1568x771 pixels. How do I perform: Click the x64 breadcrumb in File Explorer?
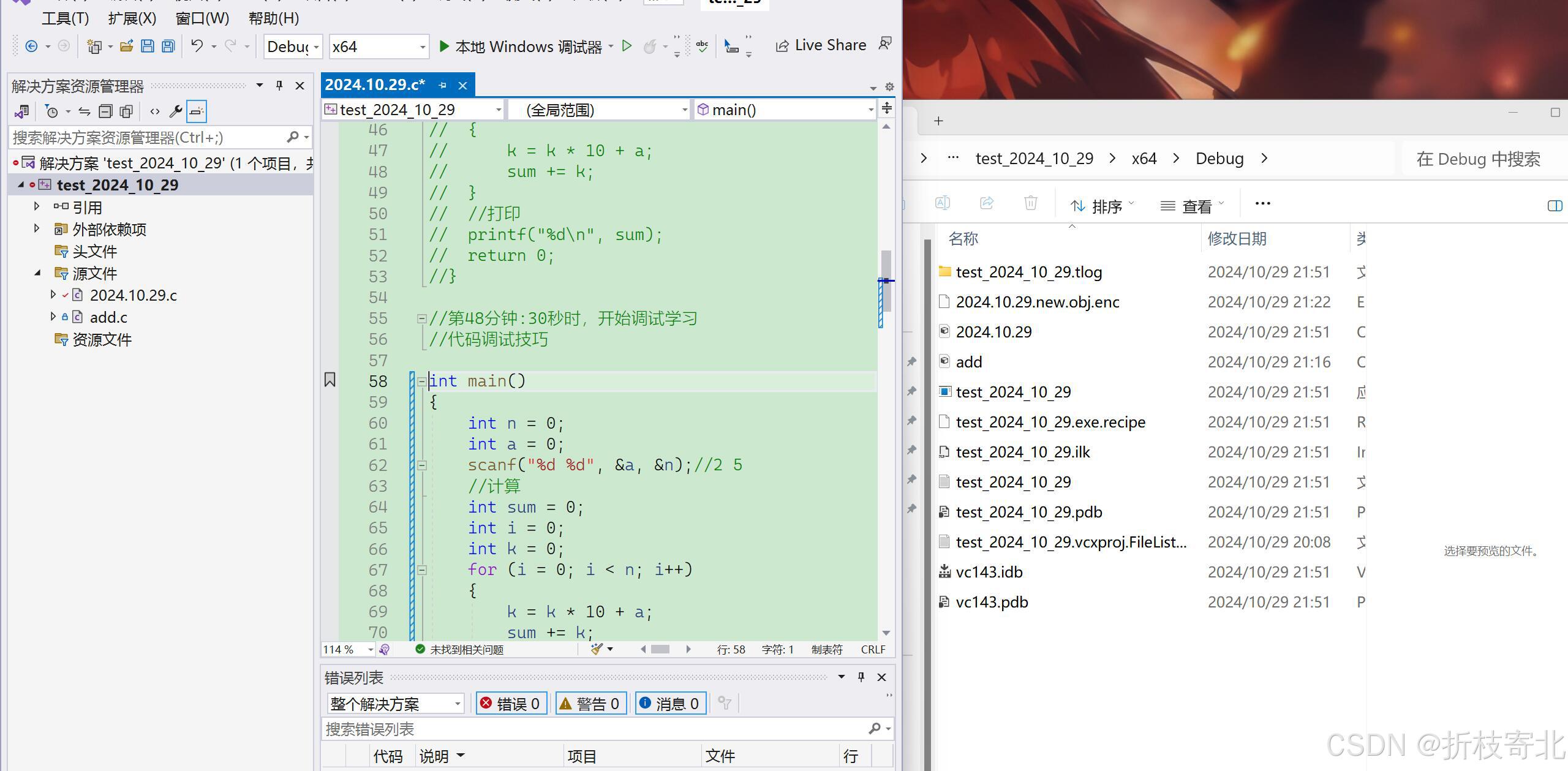pos(1144,159)
